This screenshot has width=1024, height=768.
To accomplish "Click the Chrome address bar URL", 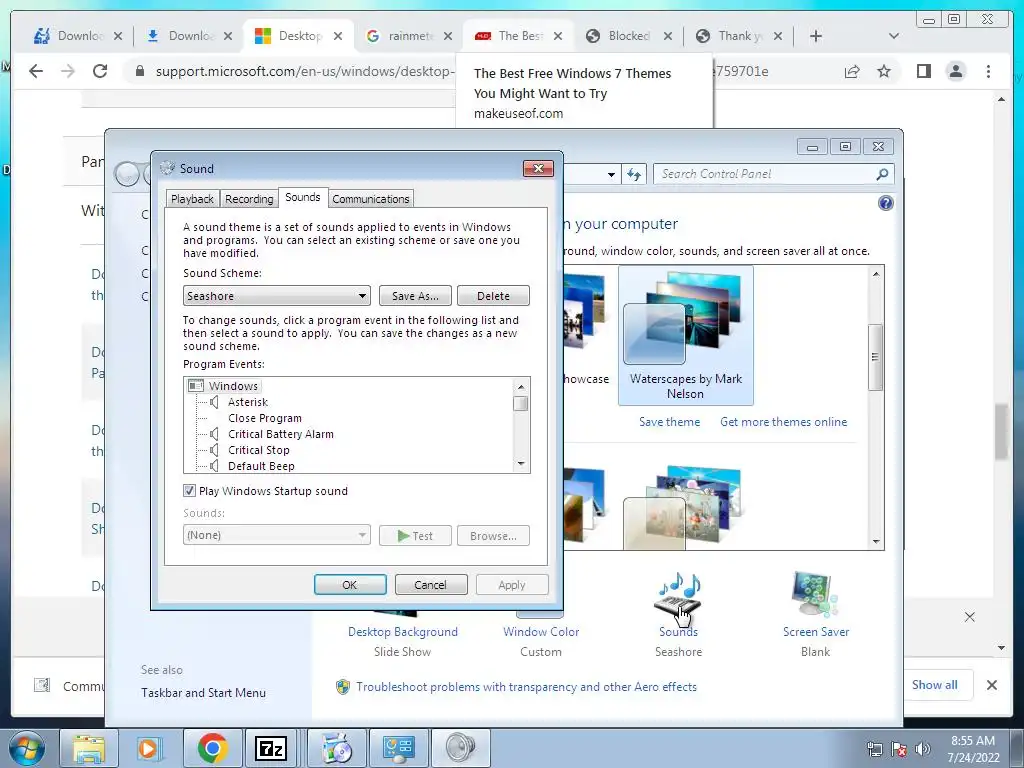I will tap(303, 71).
